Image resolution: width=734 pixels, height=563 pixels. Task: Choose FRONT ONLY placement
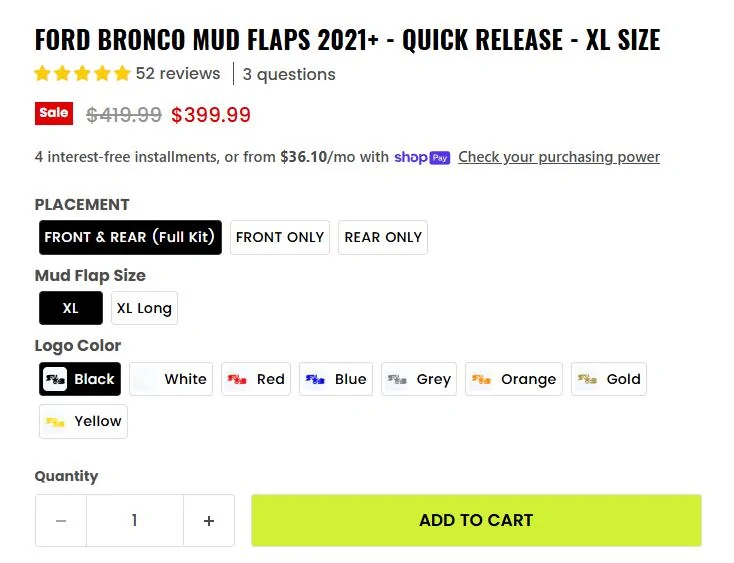280,237
